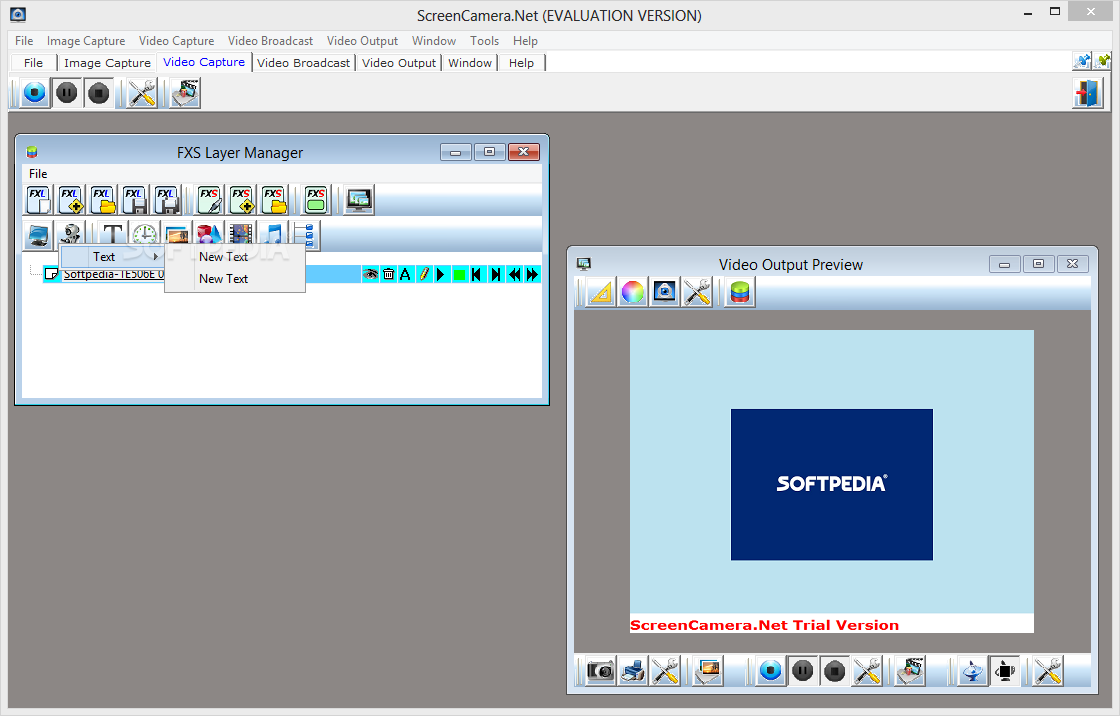Open the color wheel in Video Output Preview toolbar

[633, 292]
